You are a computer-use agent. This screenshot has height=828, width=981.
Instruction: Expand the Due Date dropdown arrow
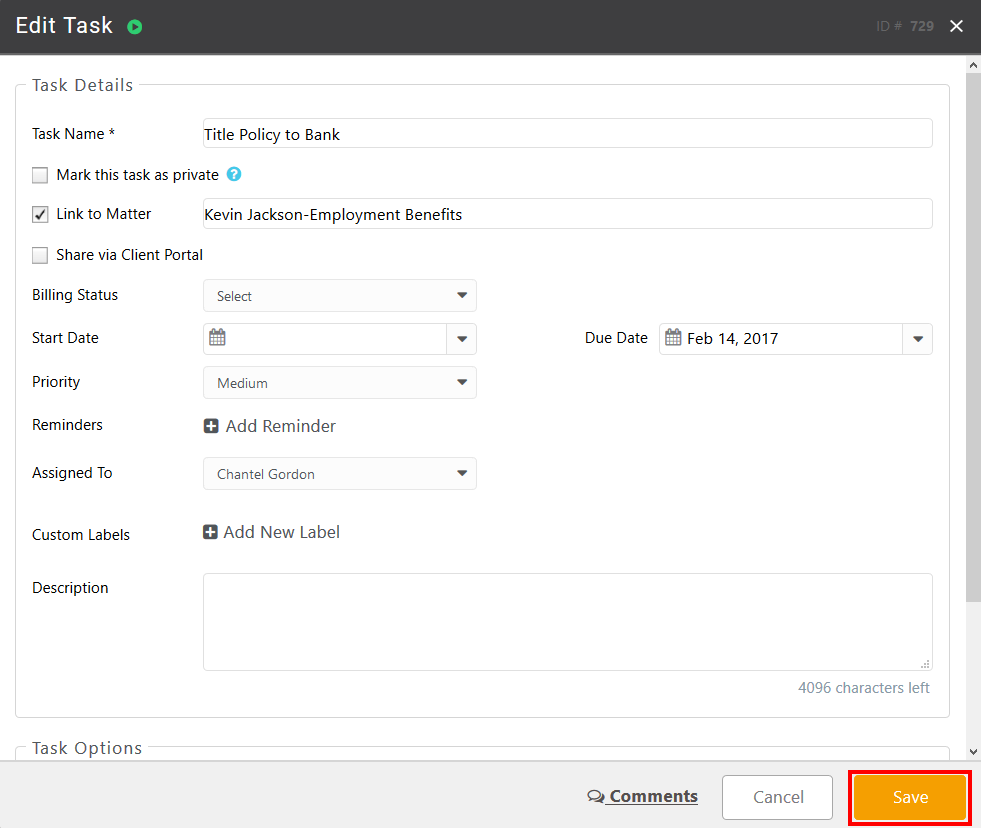[917, 338]
